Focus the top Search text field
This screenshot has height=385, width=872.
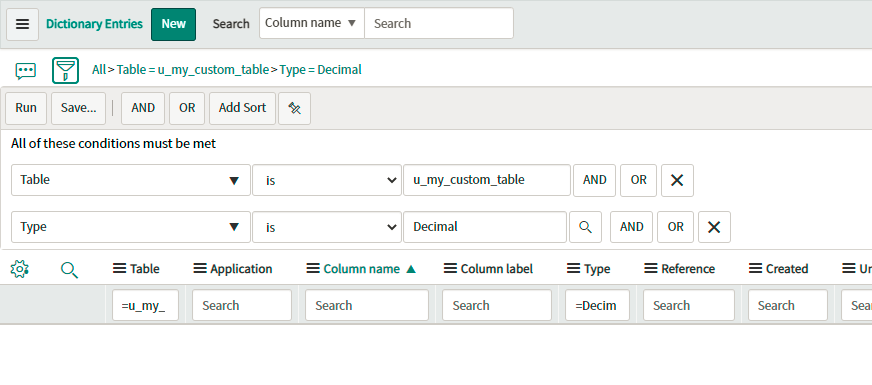(x=439, y=23)
